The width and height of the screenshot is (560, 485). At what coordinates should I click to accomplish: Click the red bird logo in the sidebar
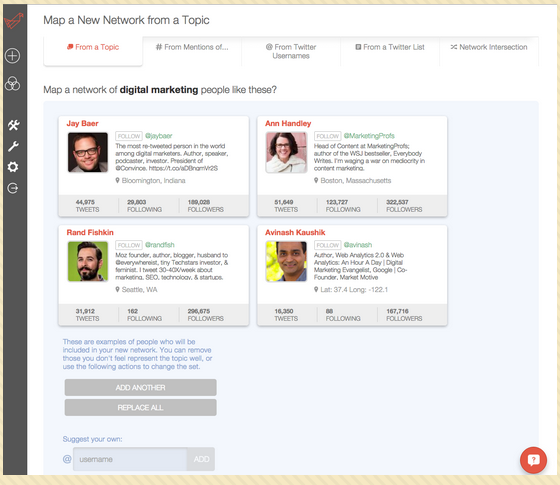point(14,20)
